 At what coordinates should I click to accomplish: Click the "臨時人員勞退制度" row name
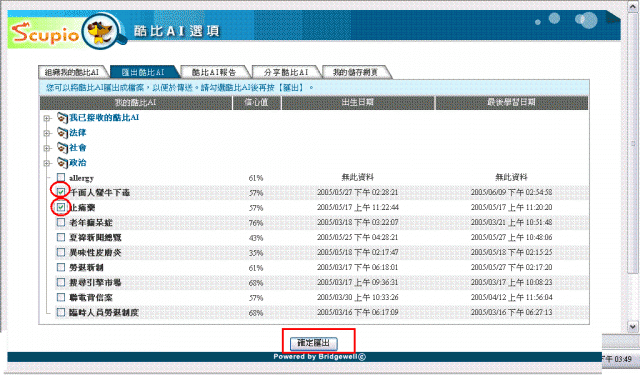click(x=104, y=313)
